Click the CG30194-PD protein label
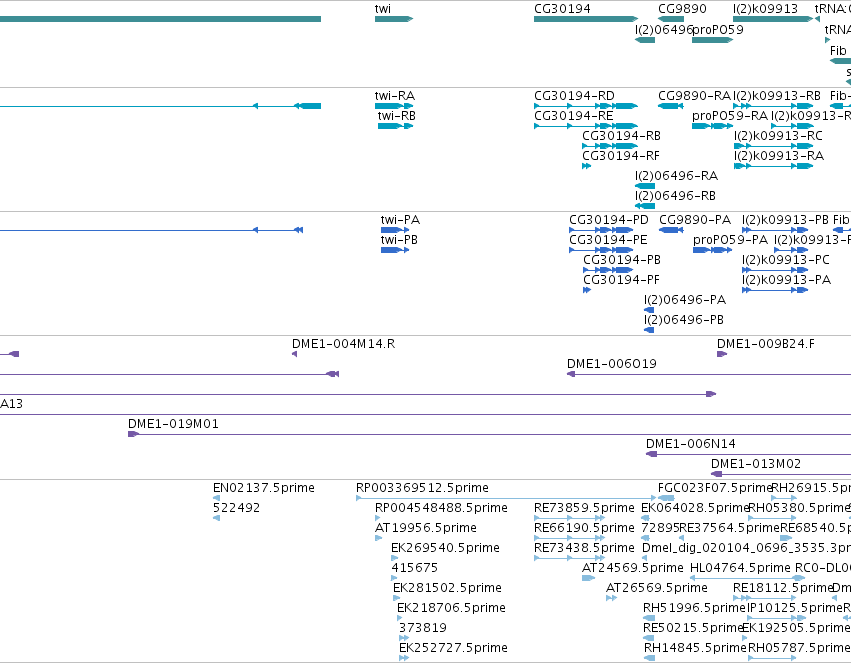This screenshot has height=663, width=851. pos(609,220)
